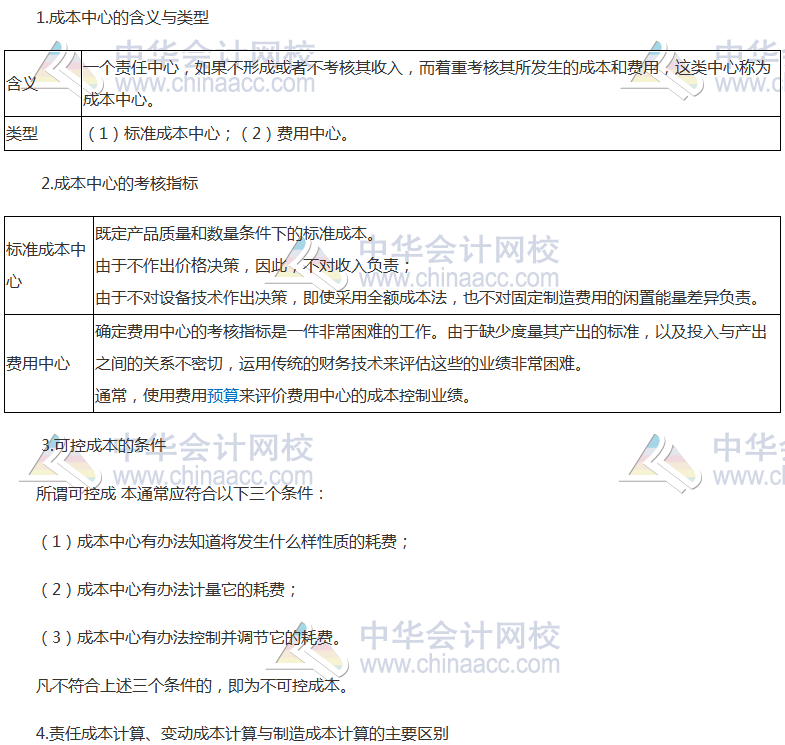785x745 pixels.
Task: Click the 类型 table cell label
Action: point(22,133)
